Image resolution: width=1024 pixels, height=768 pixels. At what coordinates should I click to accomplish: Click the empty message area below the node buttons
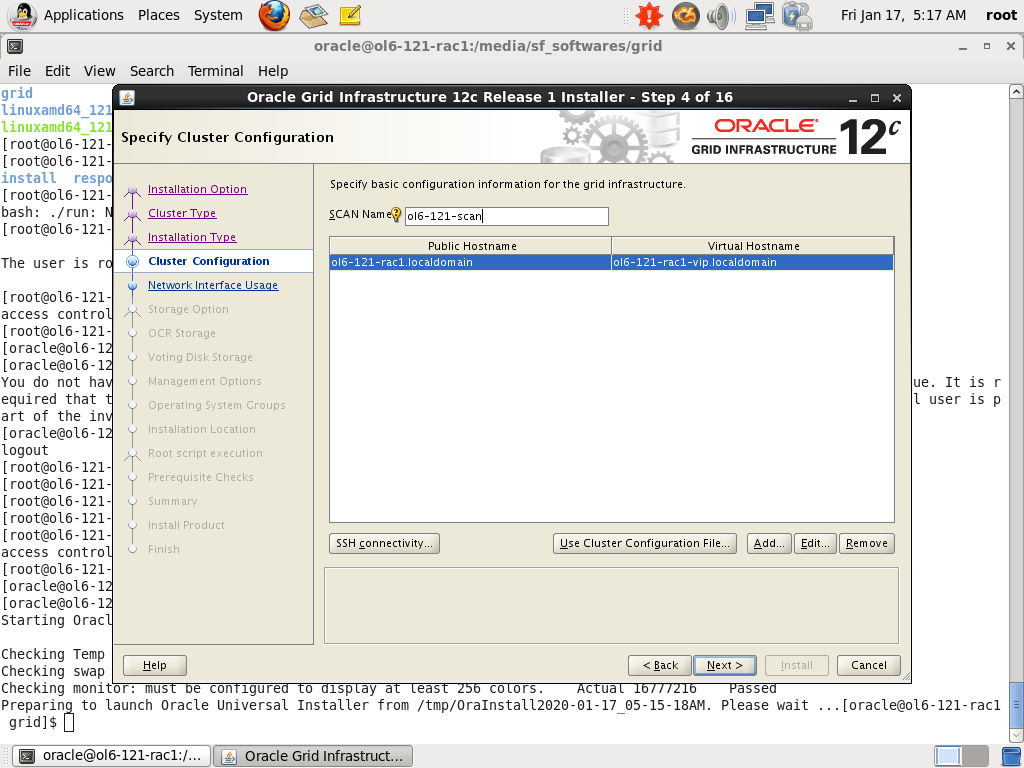tap(611, 605)
